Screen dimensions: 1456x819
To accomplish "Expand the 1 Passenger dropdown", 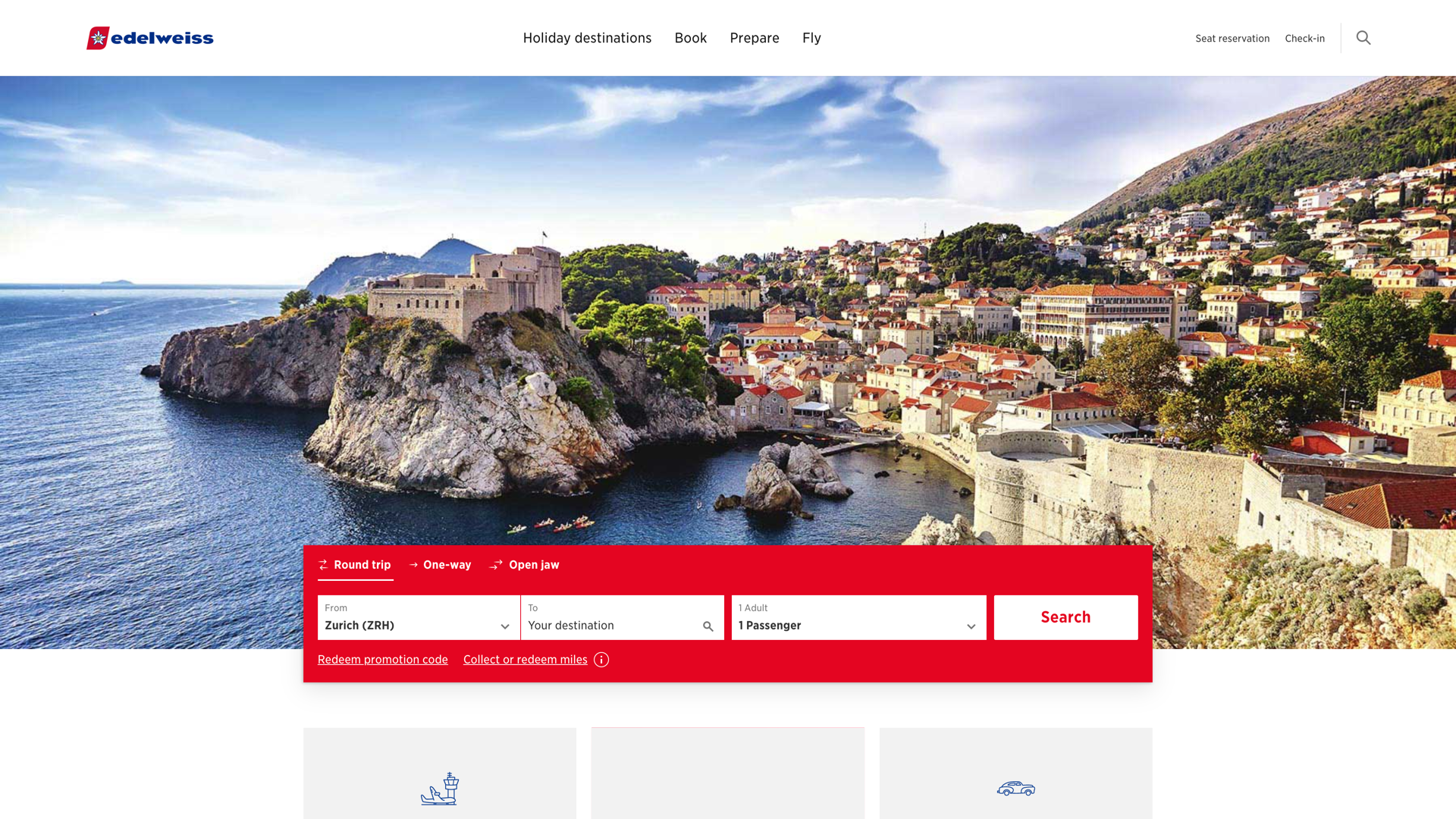I will pos(858,618).
